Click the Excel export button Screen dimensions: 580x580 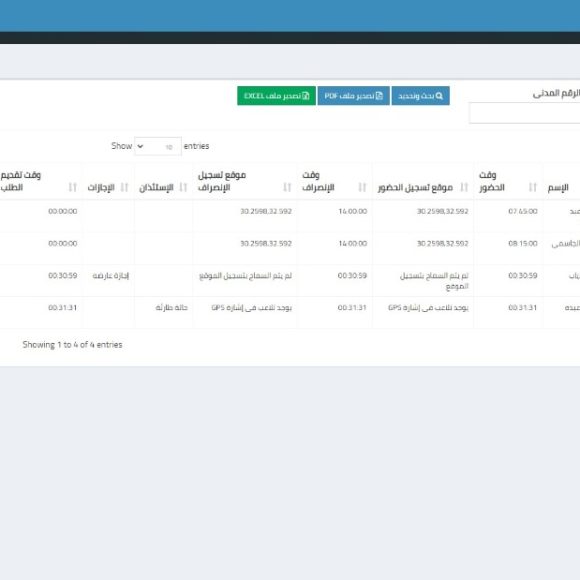click(276, 96)
